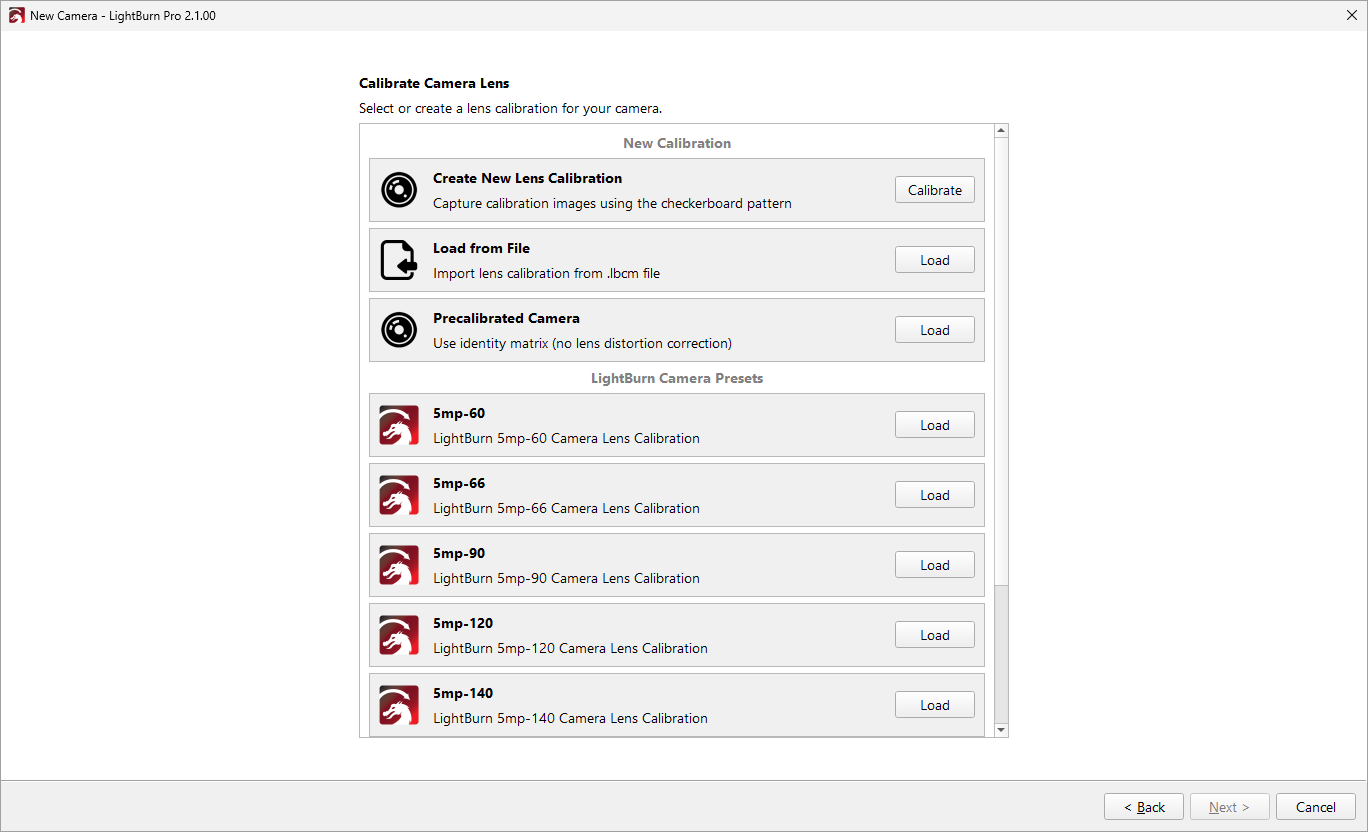
Task: Click the checkerboard pattern description text
Action: pyautogui.click(x=612, y=203)
